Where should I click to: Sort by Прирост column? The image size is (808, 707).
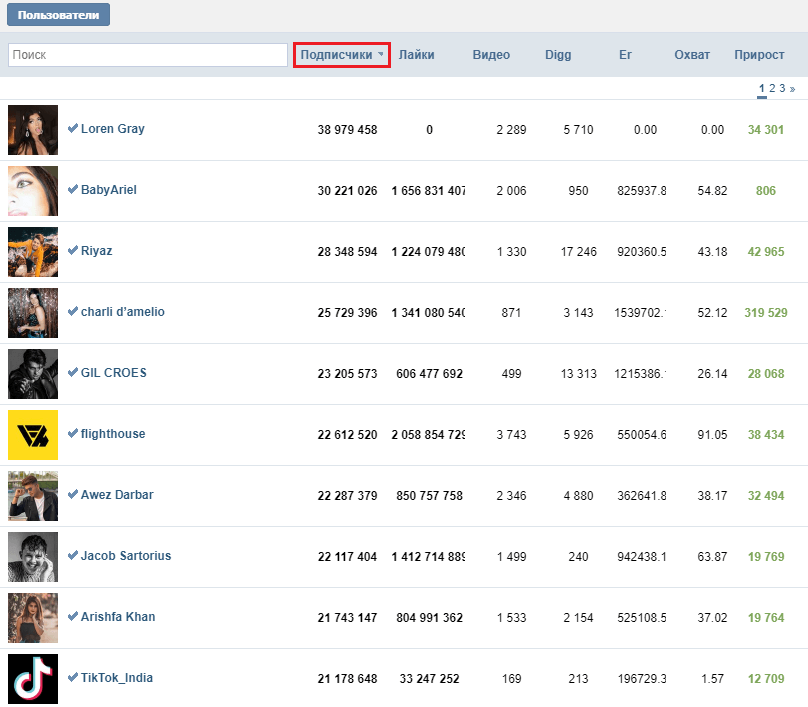pyautogui.click(x=759, y=55)
